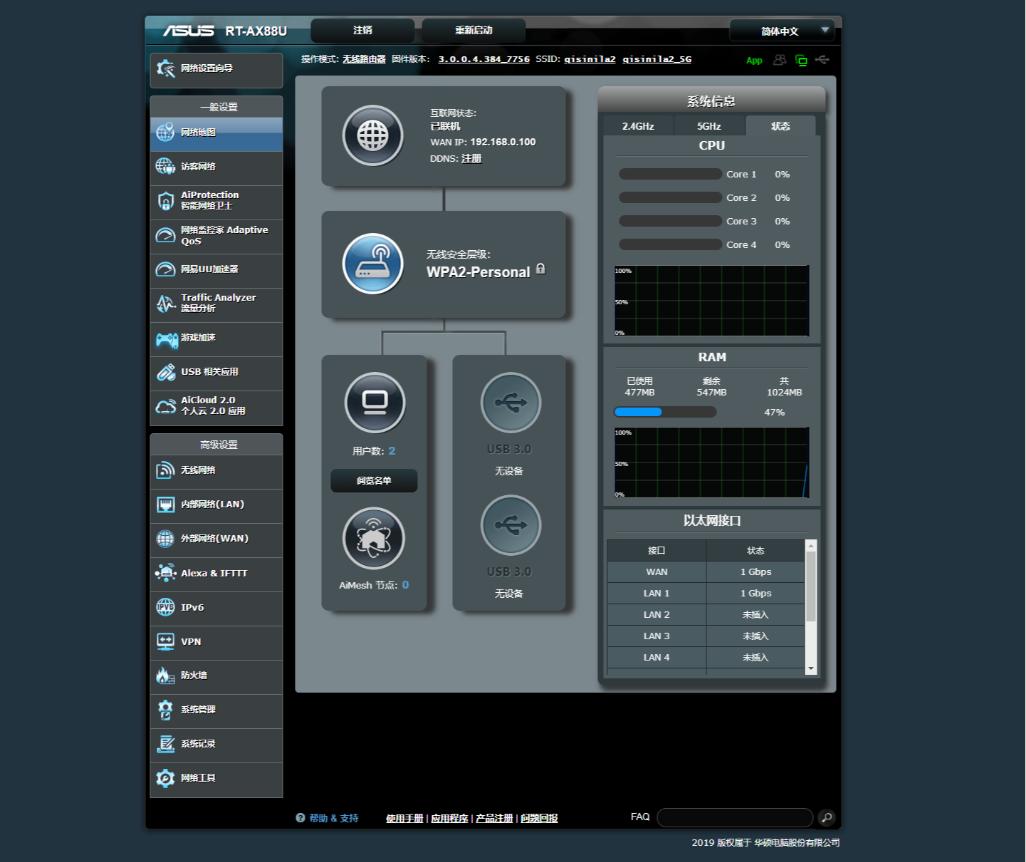This screenshot has width=1026, height=862.
Task: Click the AiMesh node icon
Action: tap(374, 538)
